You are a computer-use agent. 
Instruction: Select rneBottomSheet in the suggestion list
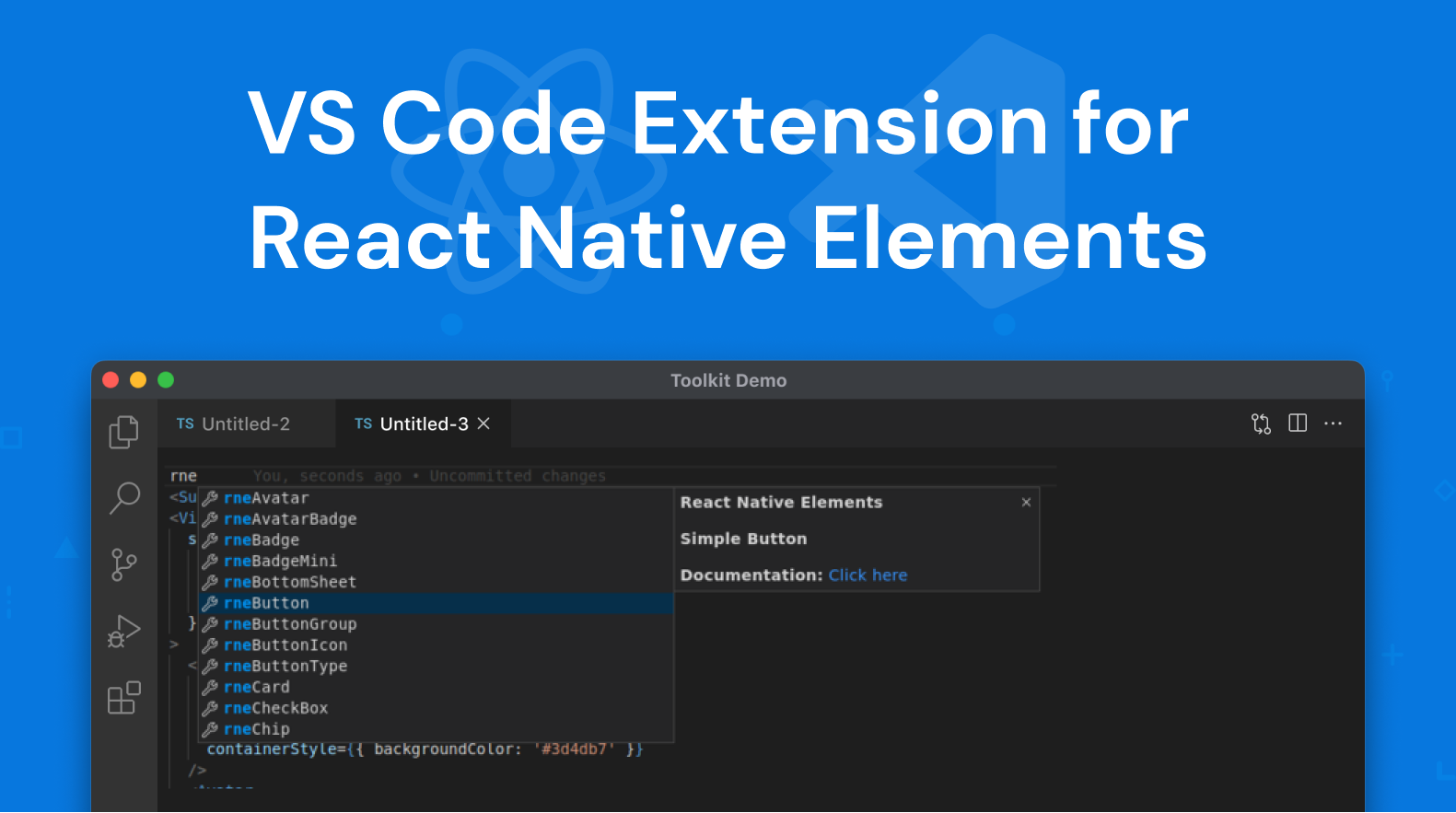tap(289, 582)
